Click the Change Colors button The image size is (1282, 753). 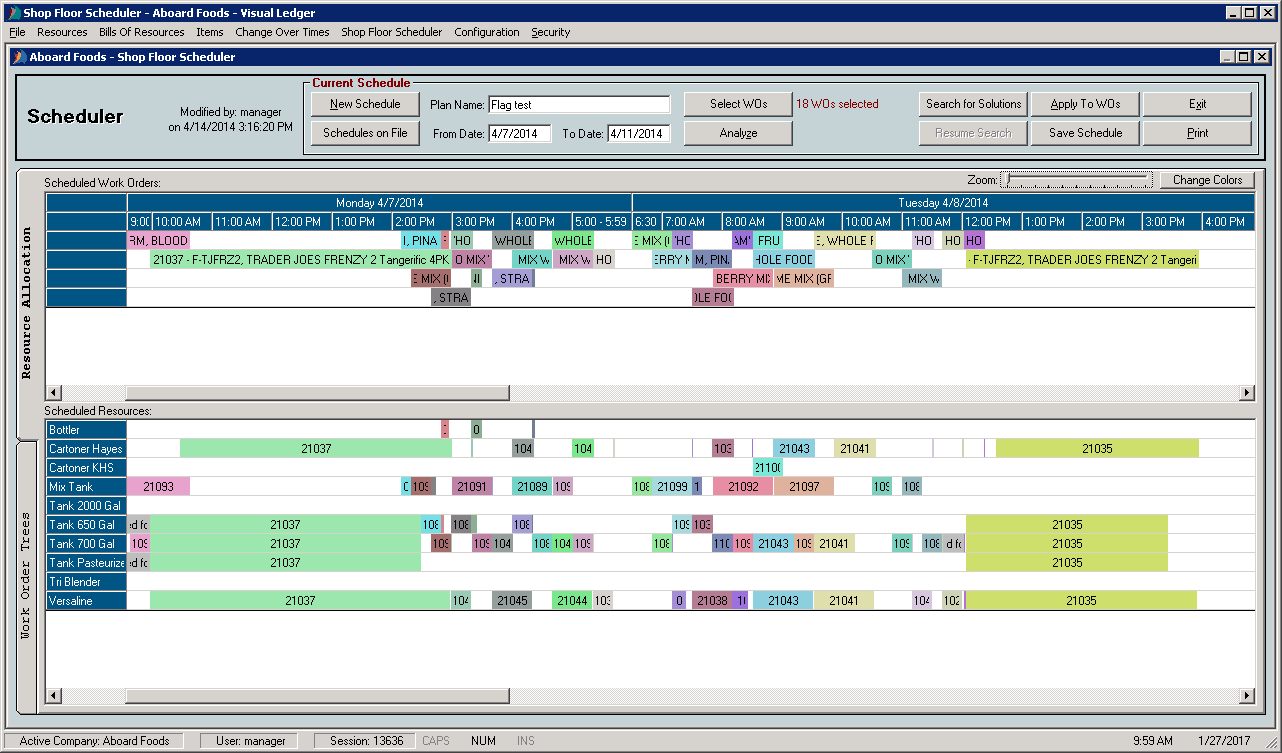1207,180
